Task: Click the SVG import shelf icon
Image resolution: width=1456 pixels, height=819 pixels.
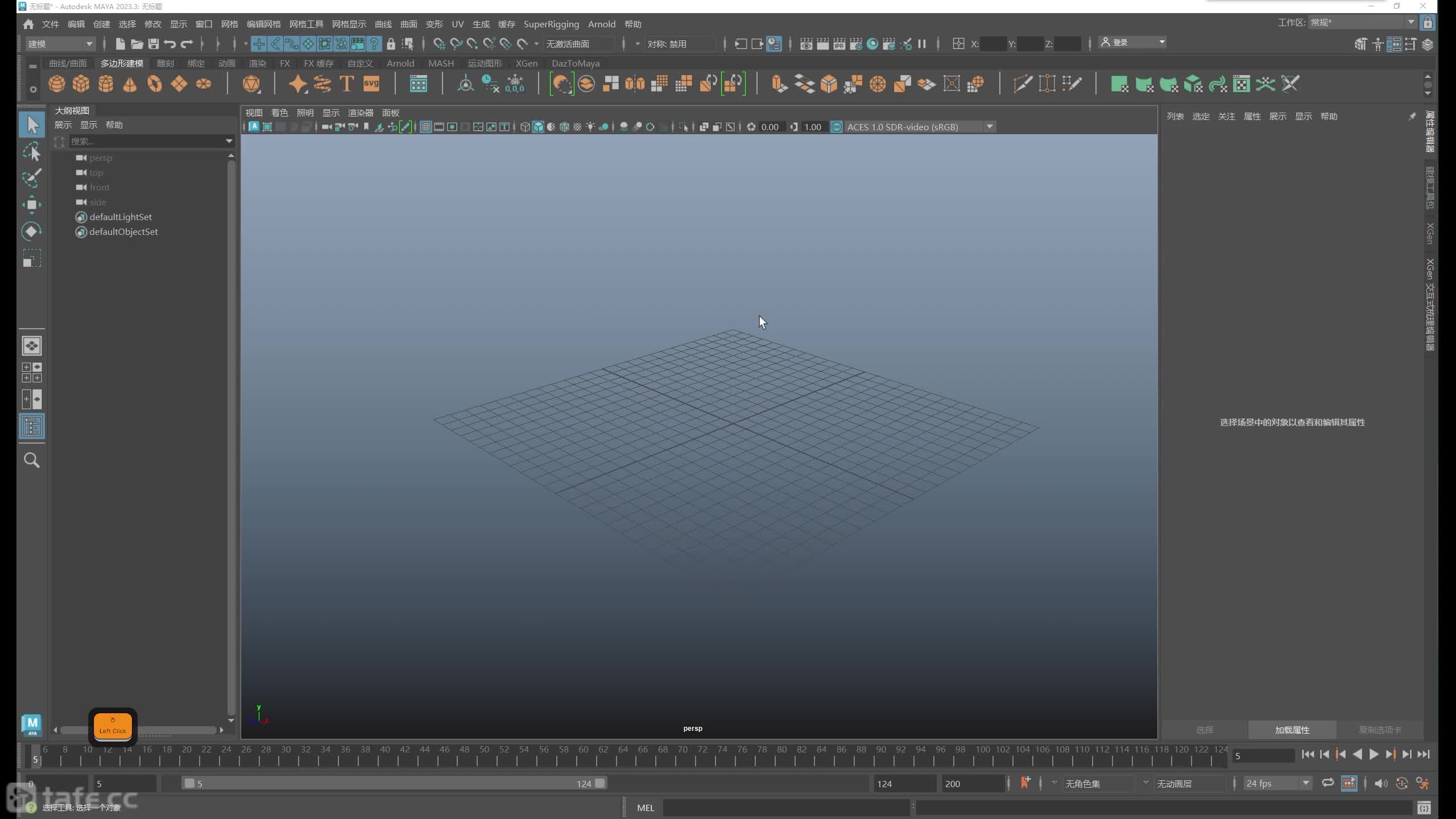Action: 371,84
